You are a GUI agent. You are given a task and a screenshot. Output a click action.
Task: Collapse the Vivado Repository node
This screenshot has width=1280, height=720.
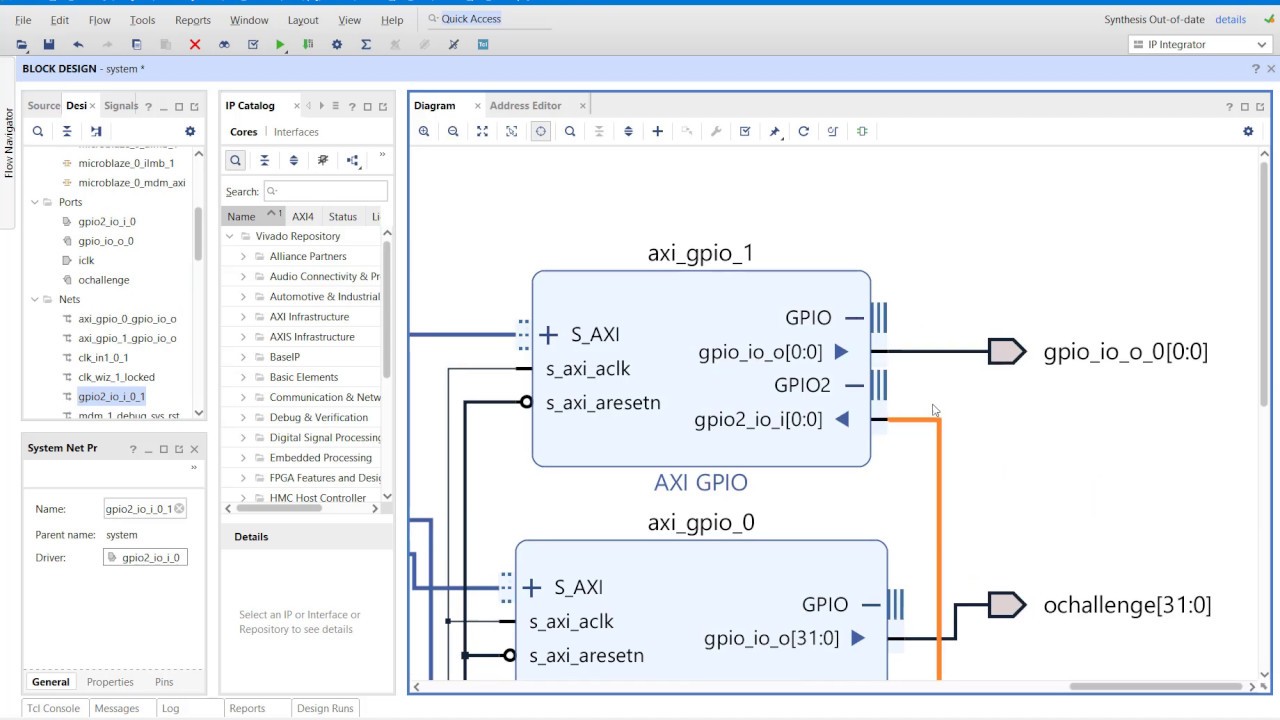(x=230, y=236)
